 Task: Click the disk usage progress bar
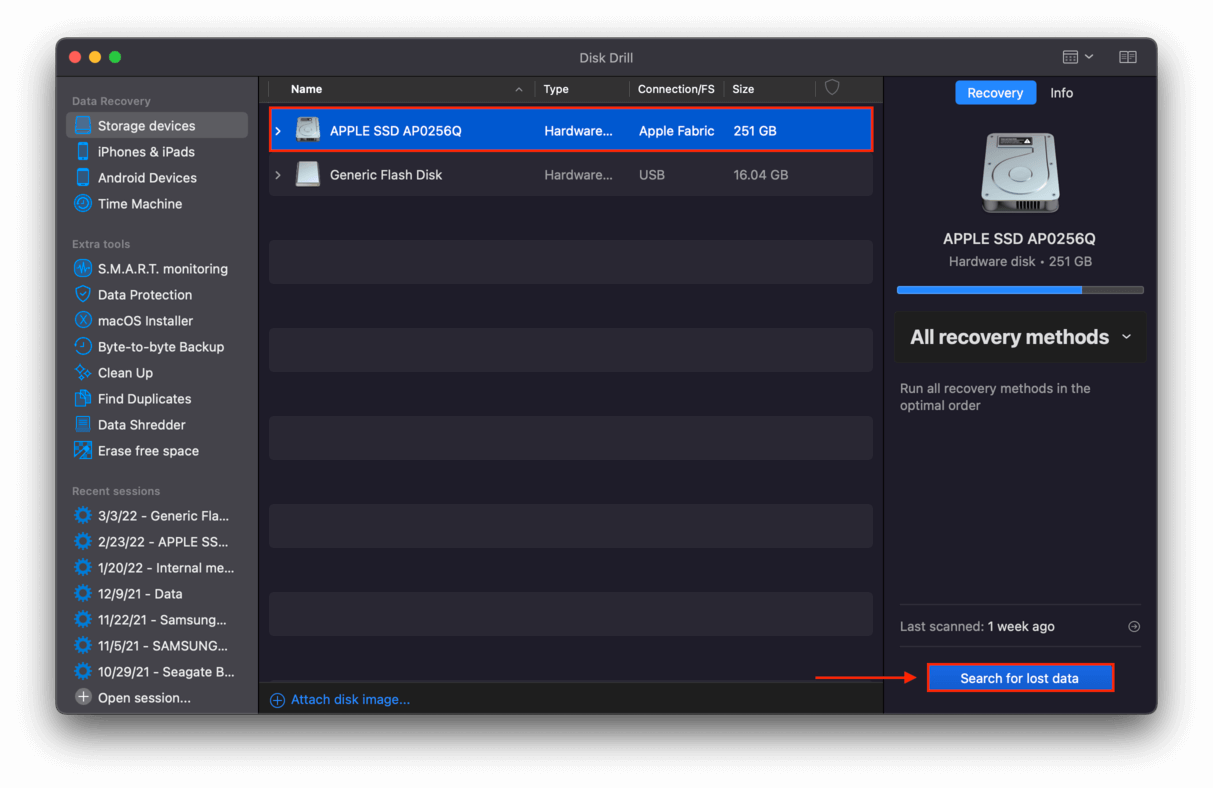1020,290
